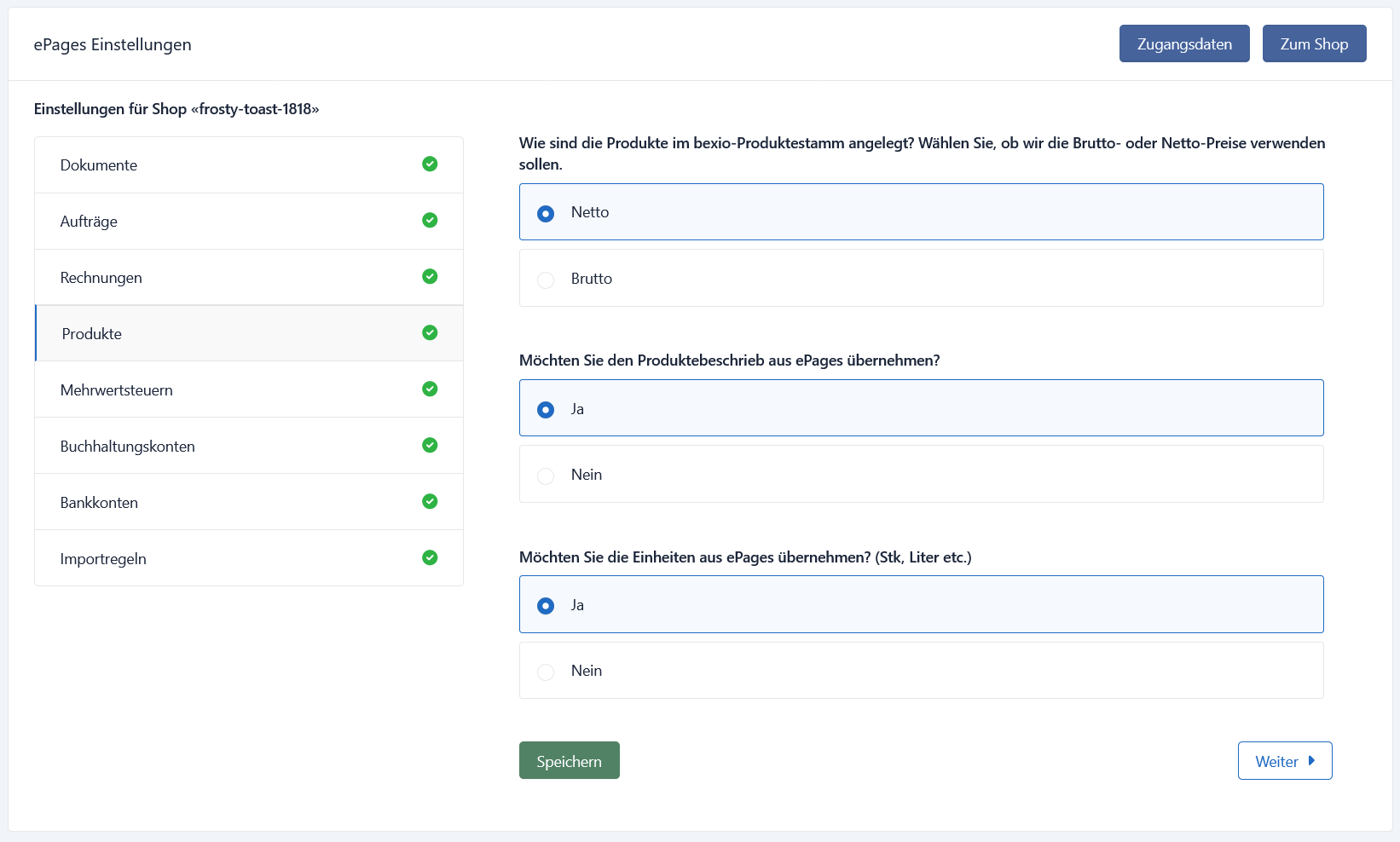
Task: Switch to the Bankkonten section
Action: [x=249, y=502]
